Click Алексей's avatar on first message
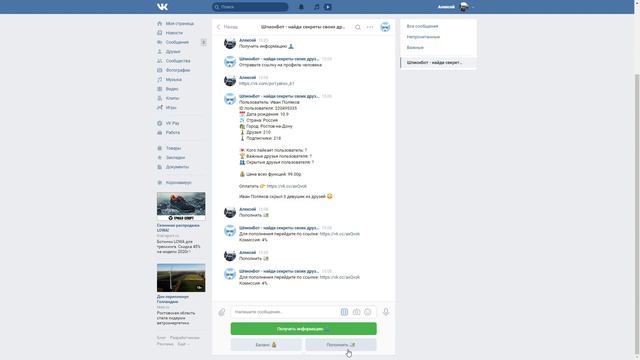Image resolution: width=640 pixels, height=360 pixels. click(x=230, y=43)
